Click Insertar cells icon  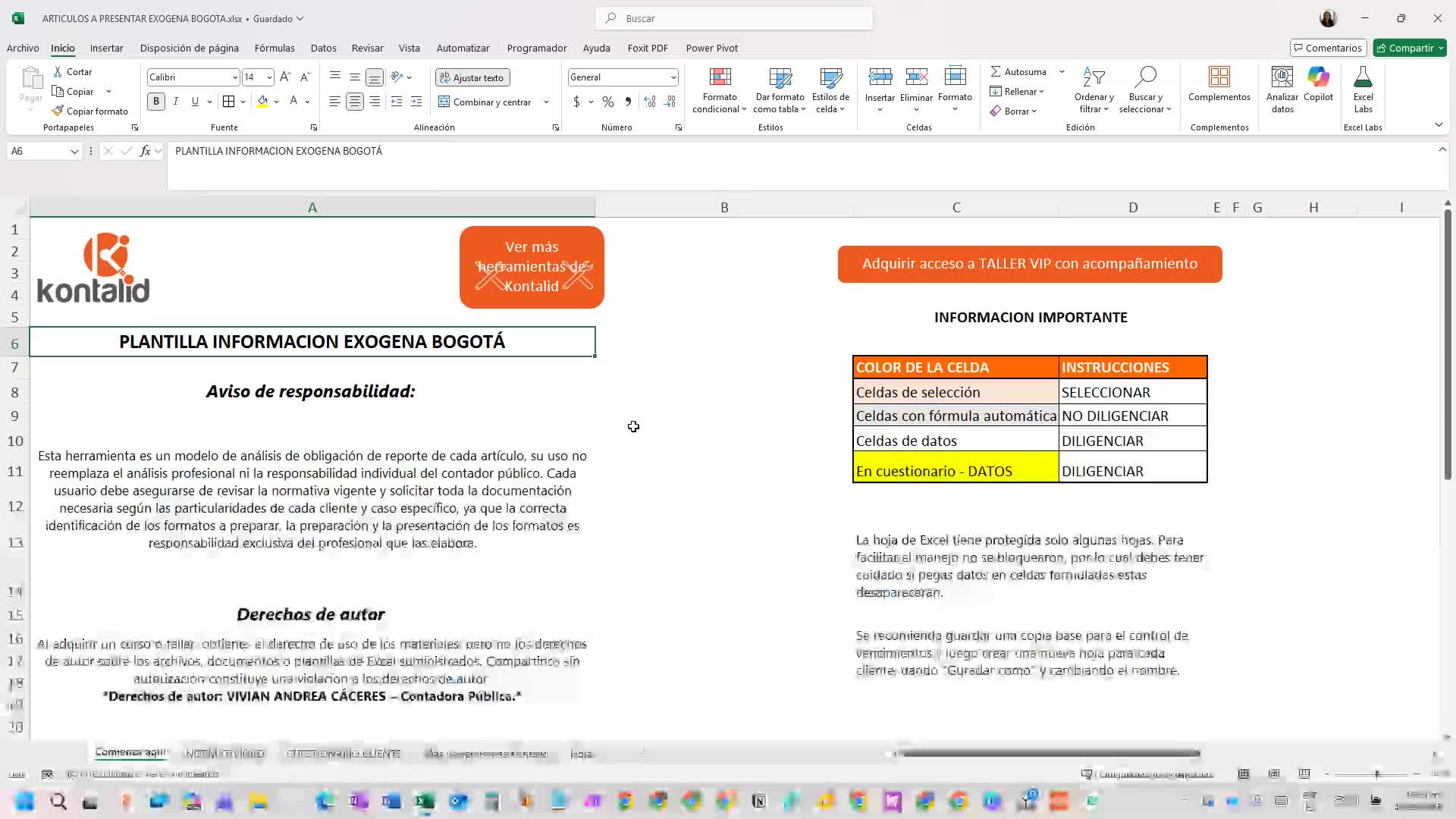pos(880,77)
